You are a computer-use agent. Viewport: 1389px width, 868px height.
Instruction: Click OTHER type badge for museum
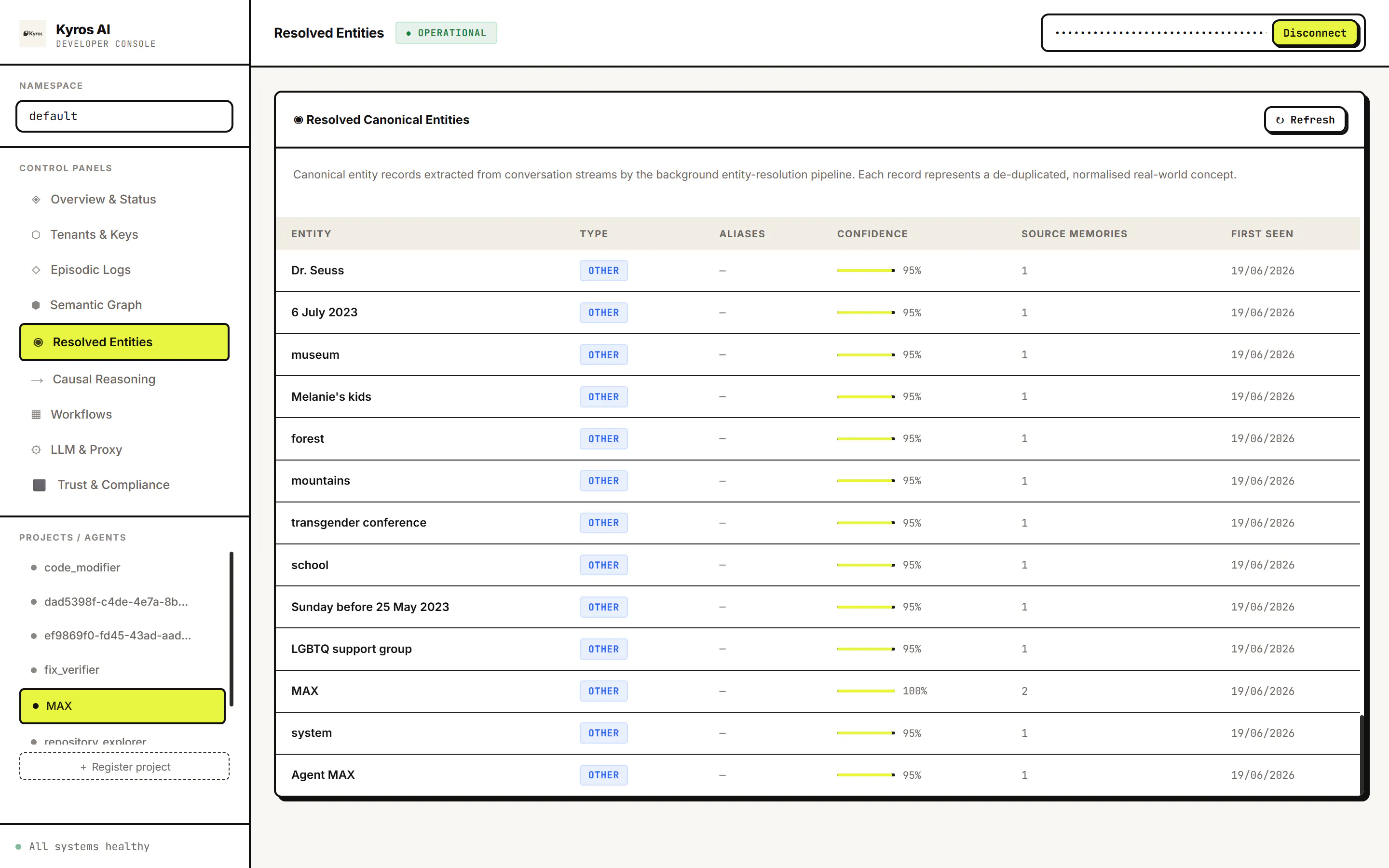pos(603,355)
